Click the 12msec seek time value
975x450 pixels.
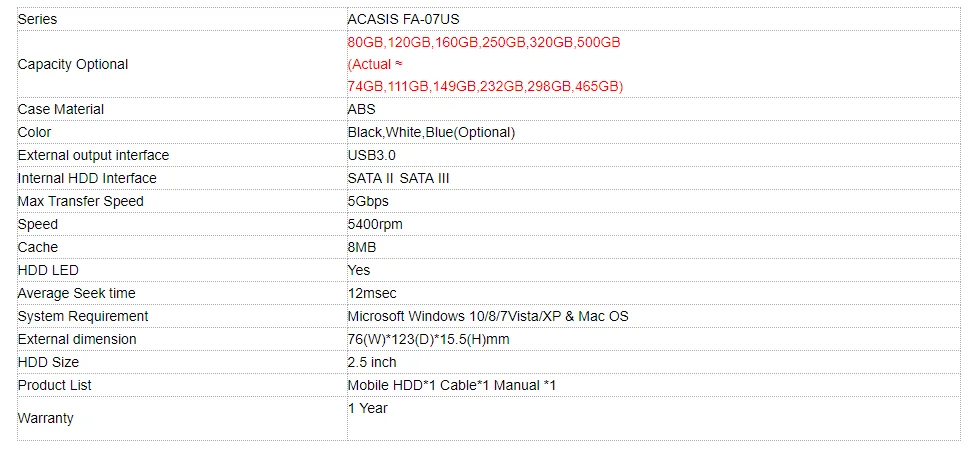(373, 293)
